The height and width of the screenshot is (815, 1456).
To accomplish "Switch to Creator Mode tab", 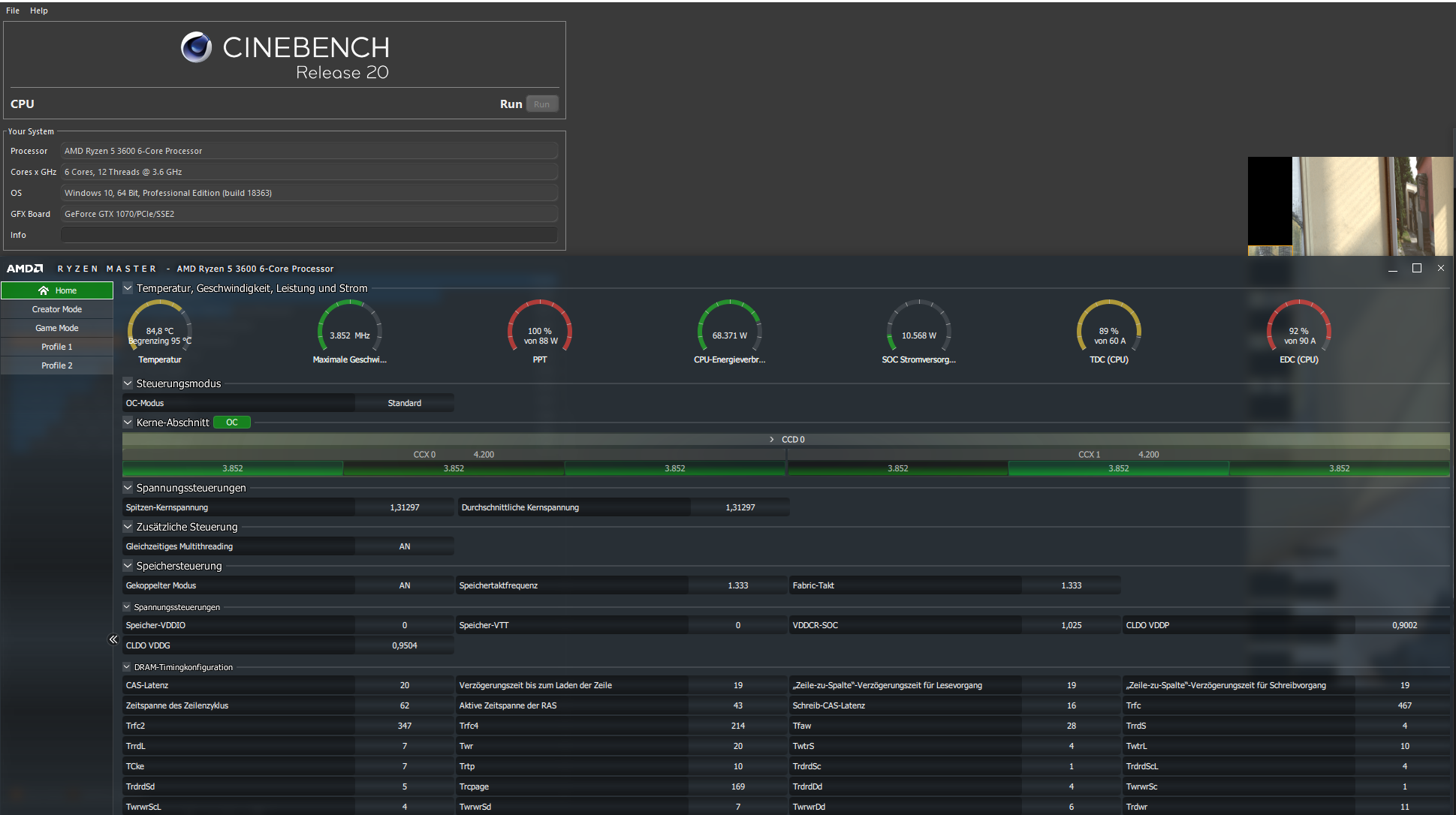I will pyautogui.click(x=57, y=309).
